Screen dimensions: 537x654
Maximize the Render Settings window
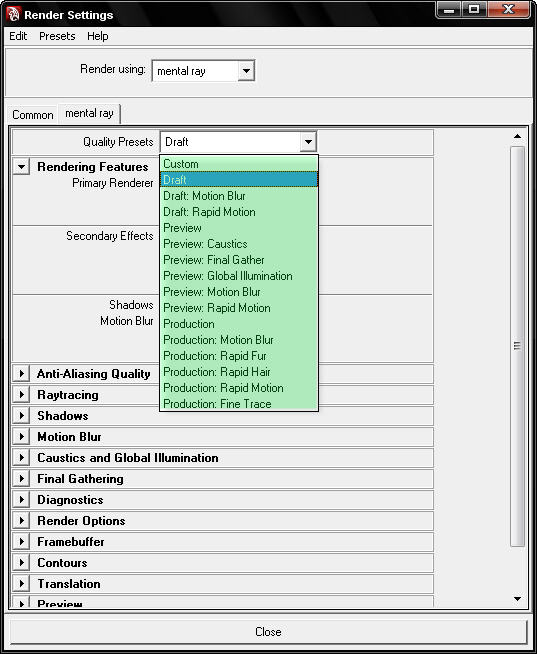click(x=474, y=10)
